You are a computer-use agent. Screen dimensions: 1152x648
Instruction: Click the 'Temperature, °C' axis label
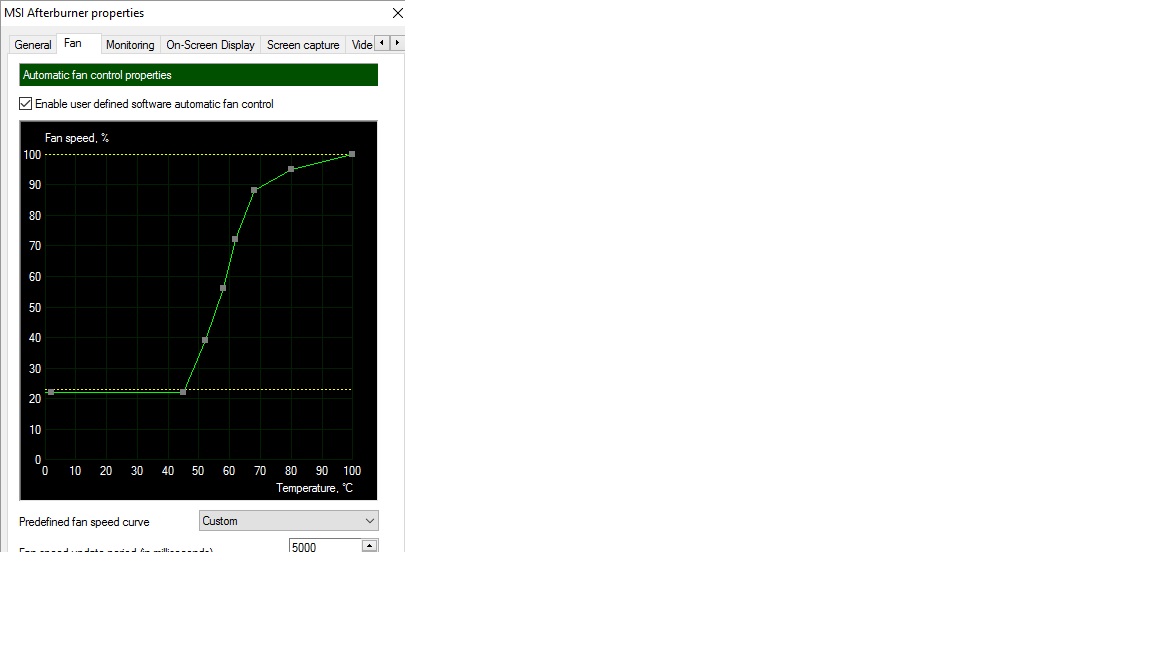(314, 488)
